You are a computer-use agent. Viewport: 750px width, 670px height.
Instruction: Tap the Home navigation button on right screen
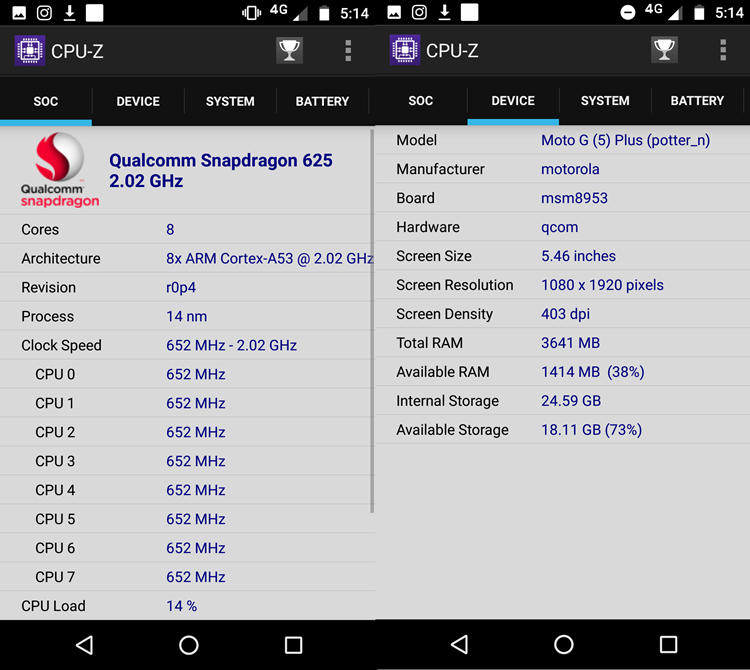pos(564,644)
